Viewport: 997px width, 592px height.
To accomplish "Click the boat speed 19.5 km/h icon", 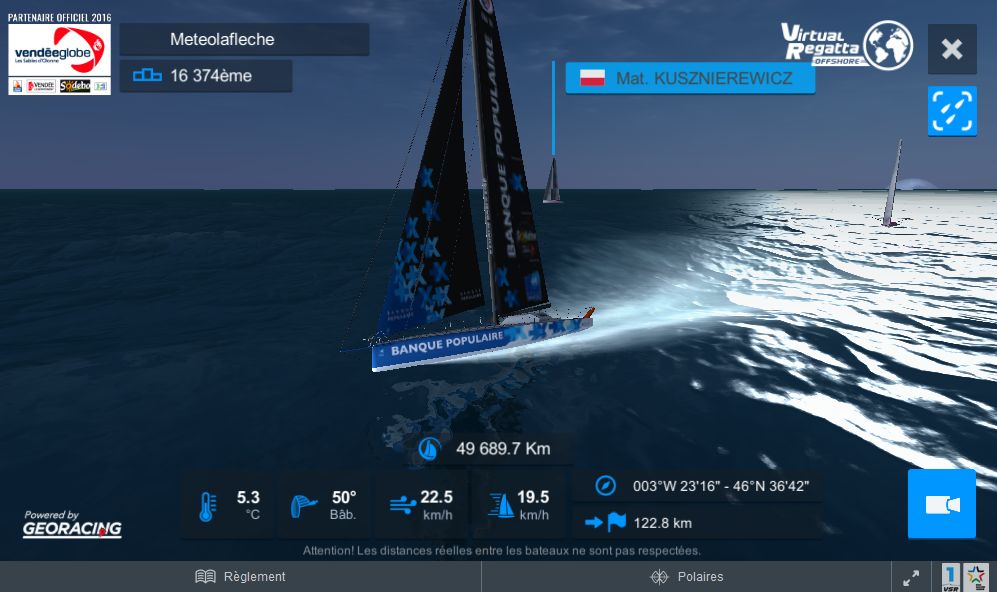I will 501,506.
